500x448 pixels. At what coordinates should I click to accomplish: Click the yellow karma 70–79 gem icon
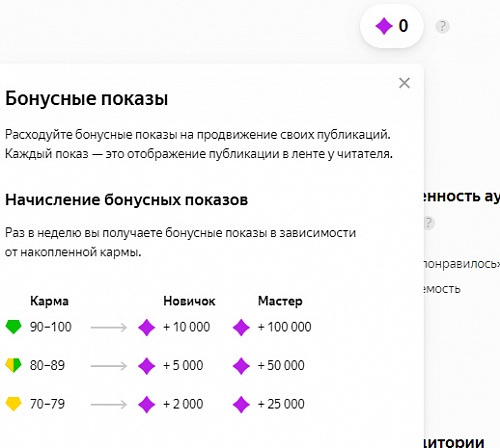(x=14, y=404)
